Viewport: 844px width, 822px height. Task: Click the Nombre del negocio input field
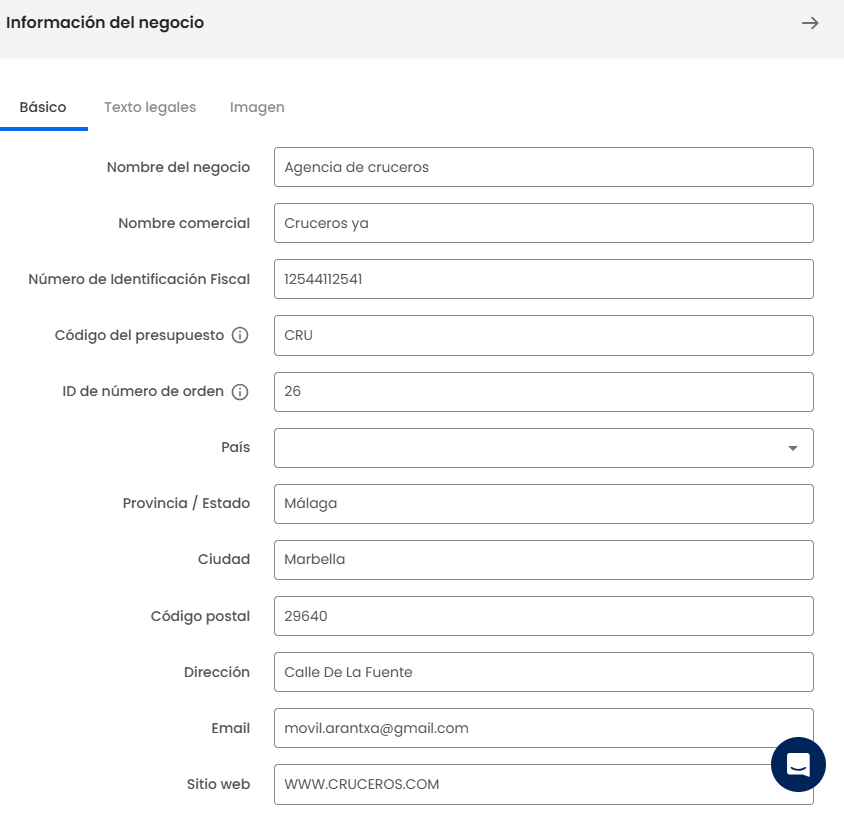tap(543, 167)
